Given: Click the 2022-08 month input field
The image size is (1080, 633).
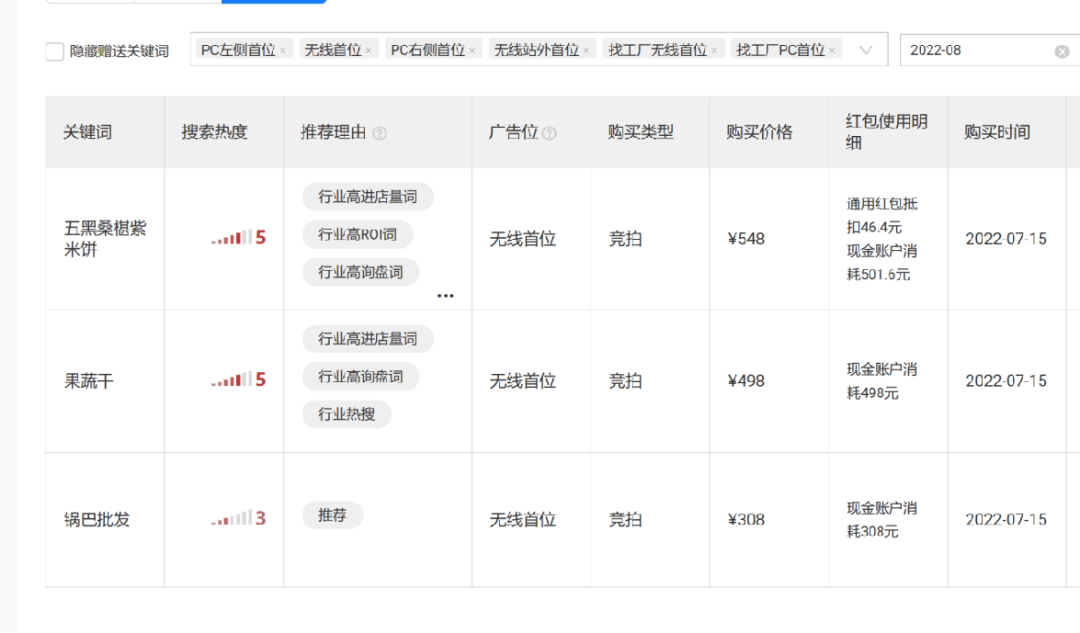Looking at the screenshot, I should 975,50.
